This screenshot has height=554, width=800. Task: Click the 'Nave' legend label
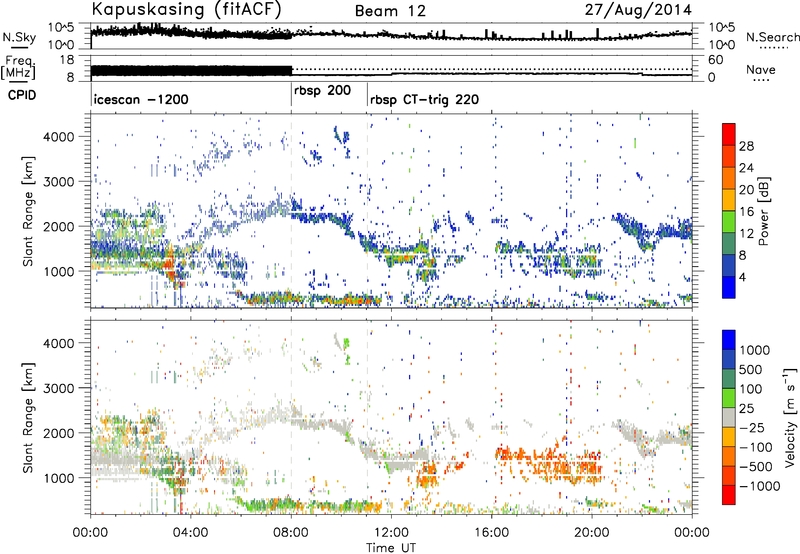[x=761, y=70]
